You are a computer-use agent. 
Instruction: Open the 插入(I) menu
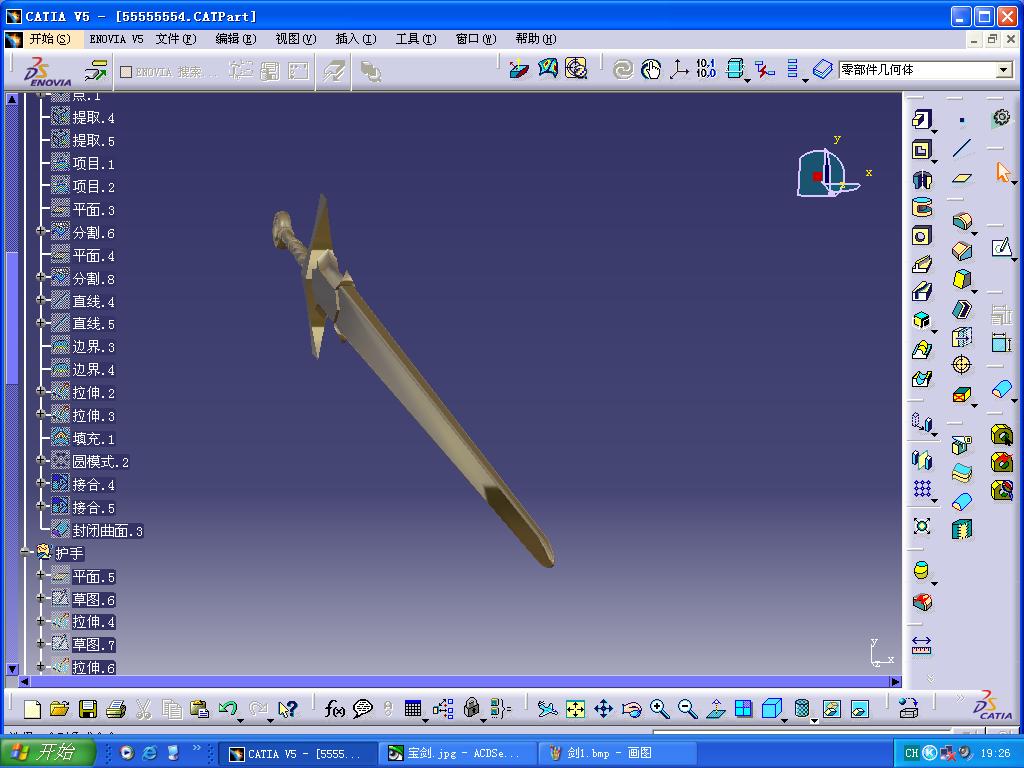click(356, 39)
